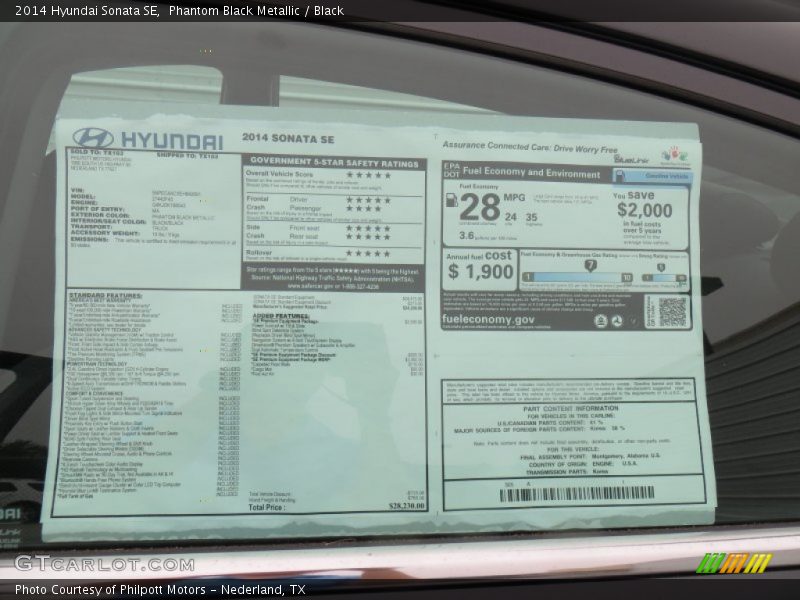Click the Frontal Crash Passenger star rating

click(x=364, y=208)
